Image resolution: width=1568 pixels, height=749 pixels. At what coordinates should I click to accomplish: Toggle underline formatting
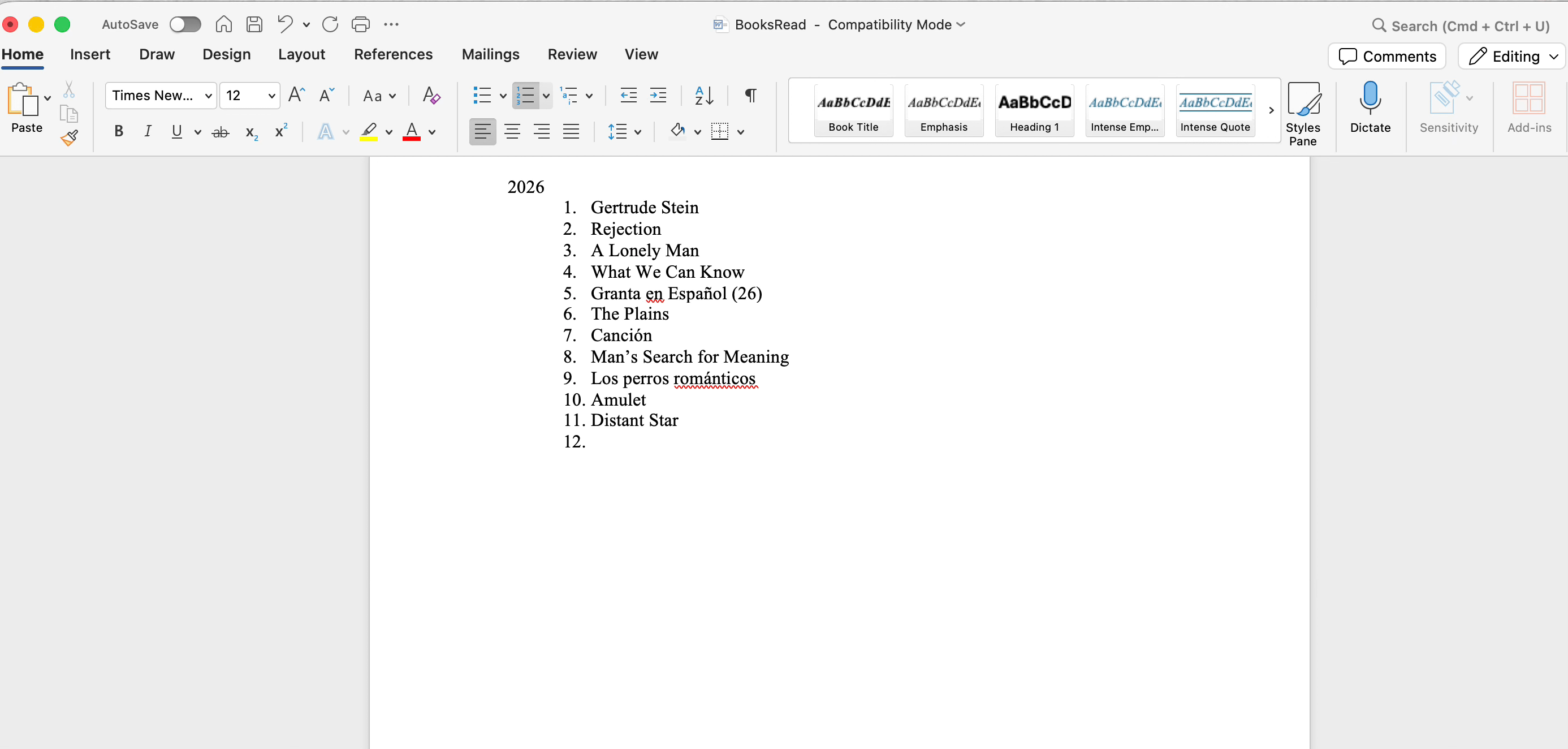176,132
